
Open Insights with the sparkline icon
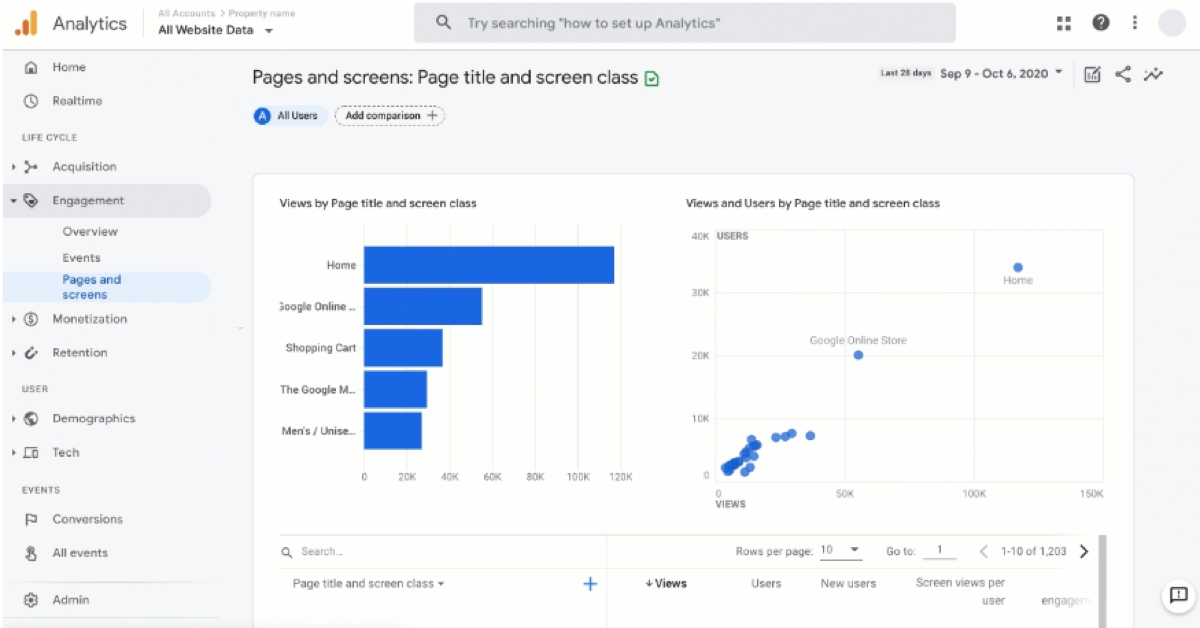click(1152, 74)
